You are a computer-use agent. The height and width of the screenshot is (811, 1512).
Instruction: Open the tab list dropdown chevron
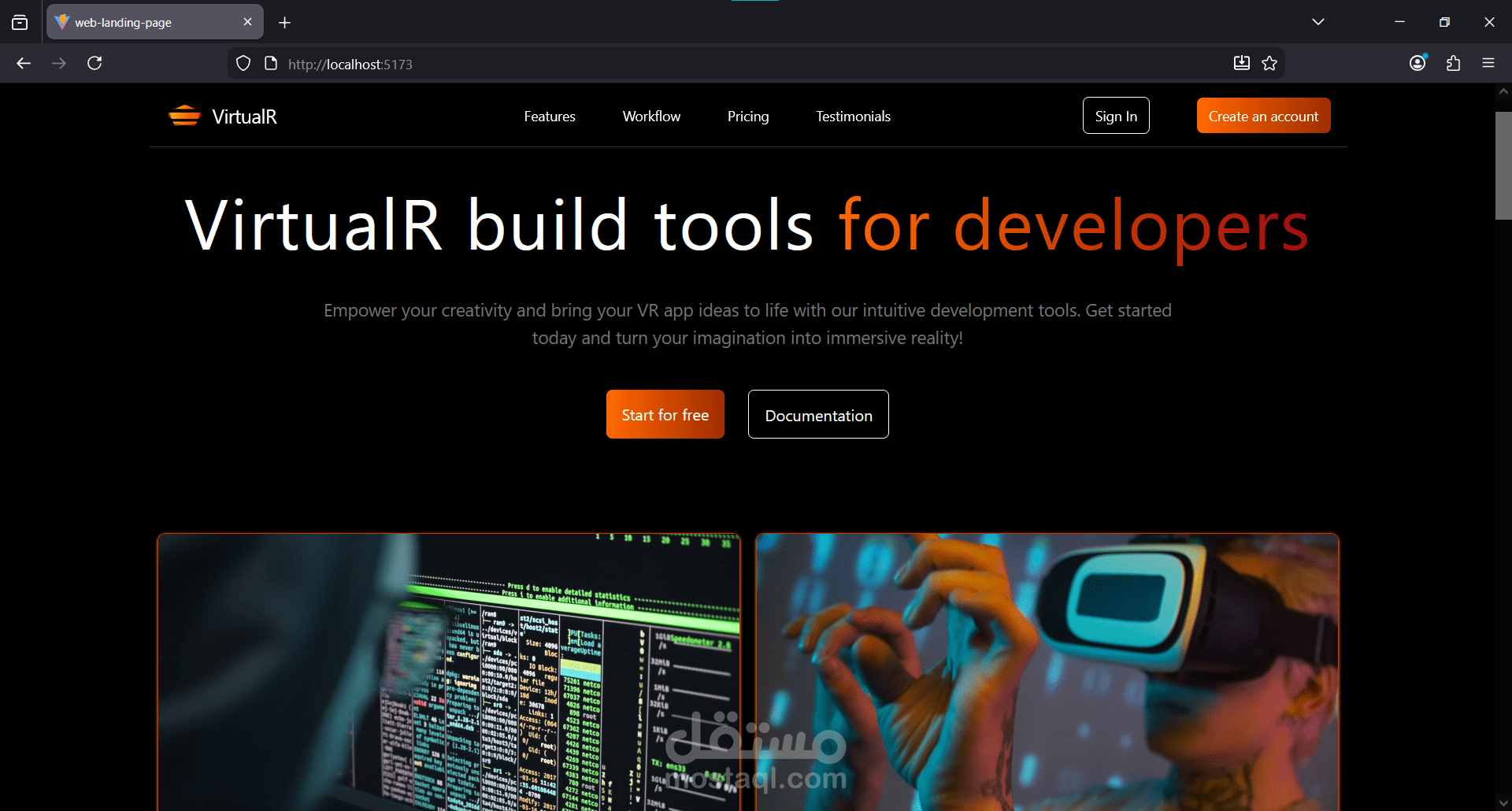pyautogui.click(x=1318, y=21)
